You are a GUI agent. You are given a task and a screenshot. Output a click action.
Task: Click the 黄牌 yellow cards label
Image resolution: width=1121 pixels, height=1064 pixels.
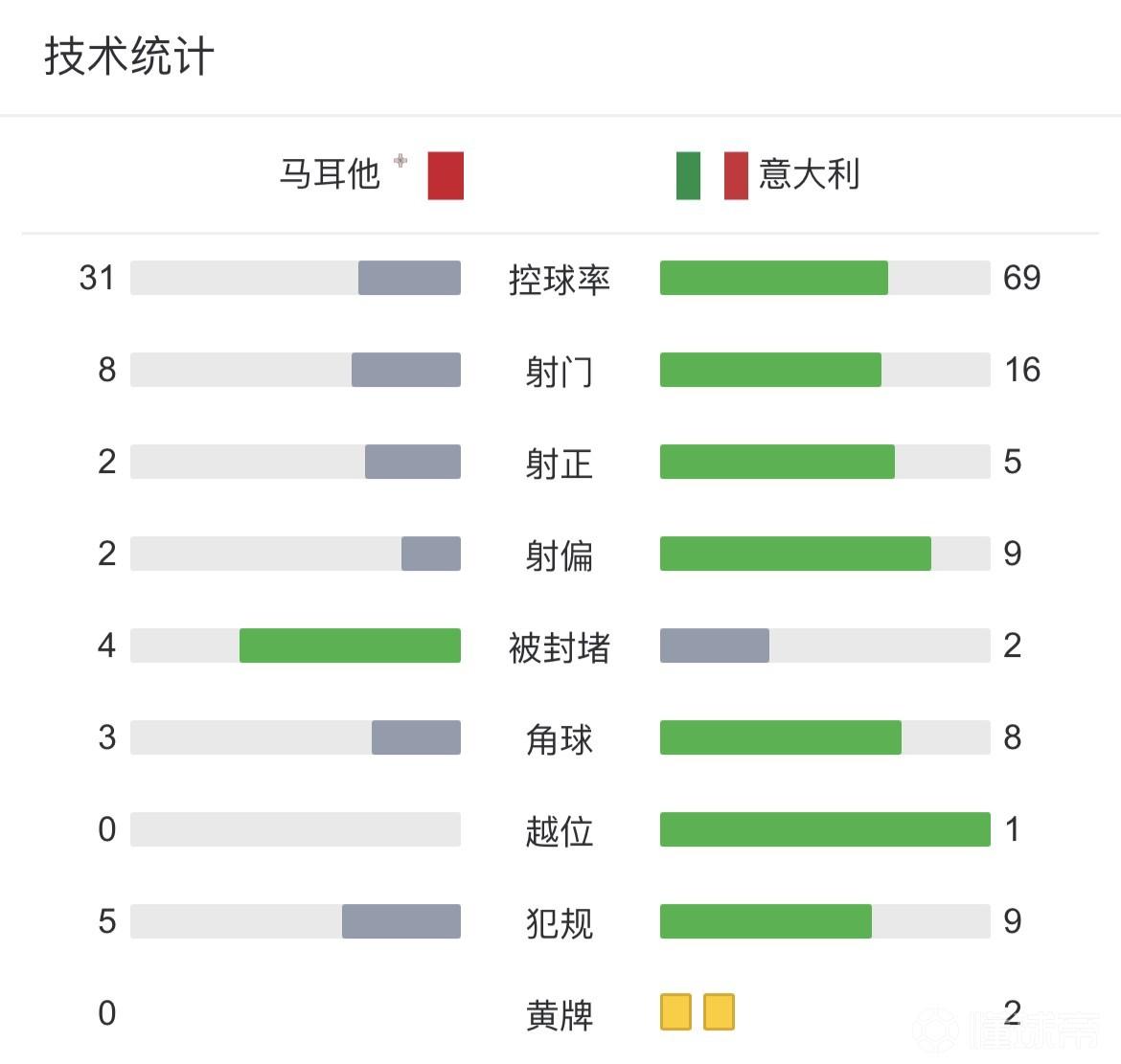[x=559, y=1014]
